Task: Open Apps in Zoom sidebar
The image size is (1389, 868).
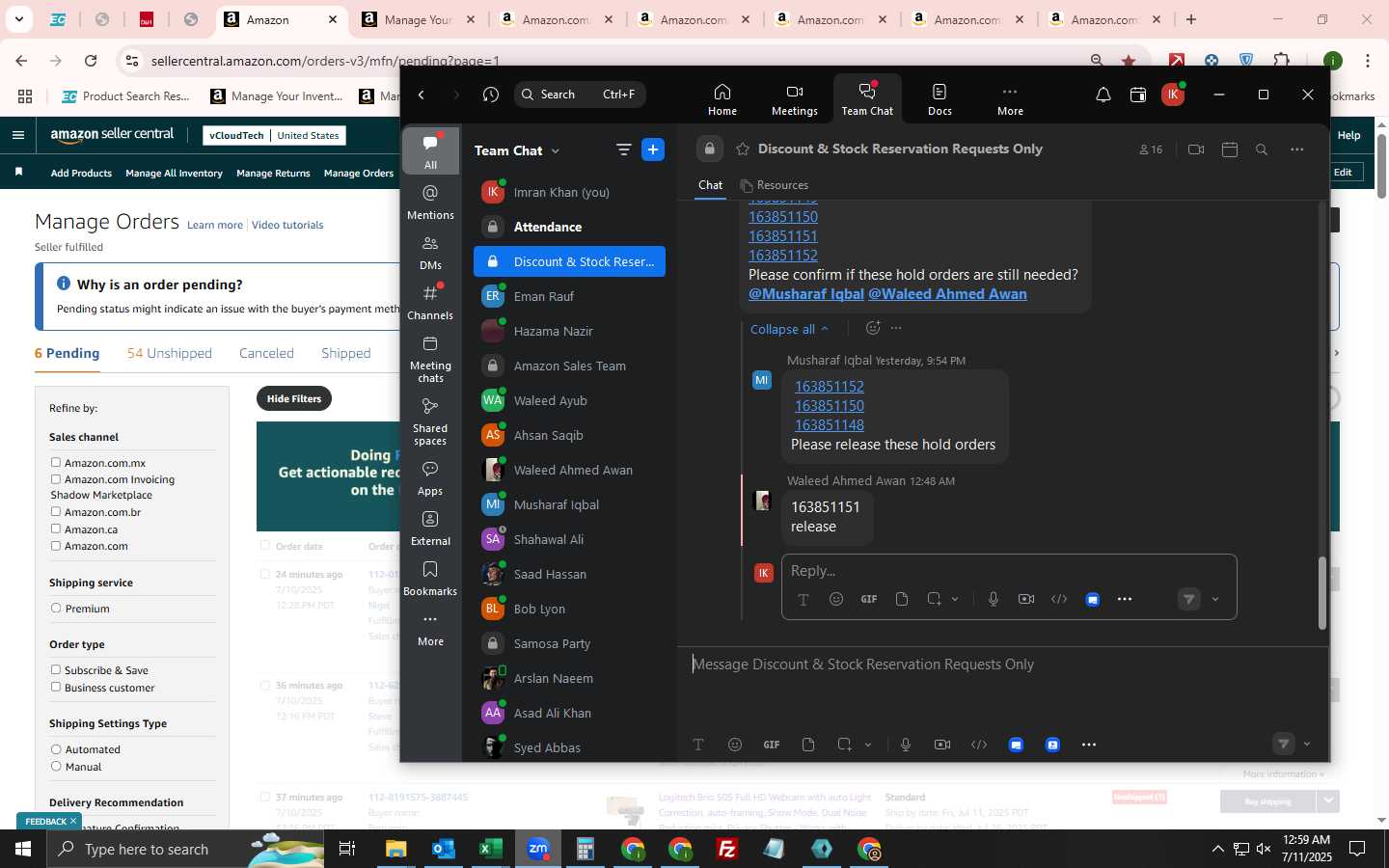Action: click(x=430, y=478)
